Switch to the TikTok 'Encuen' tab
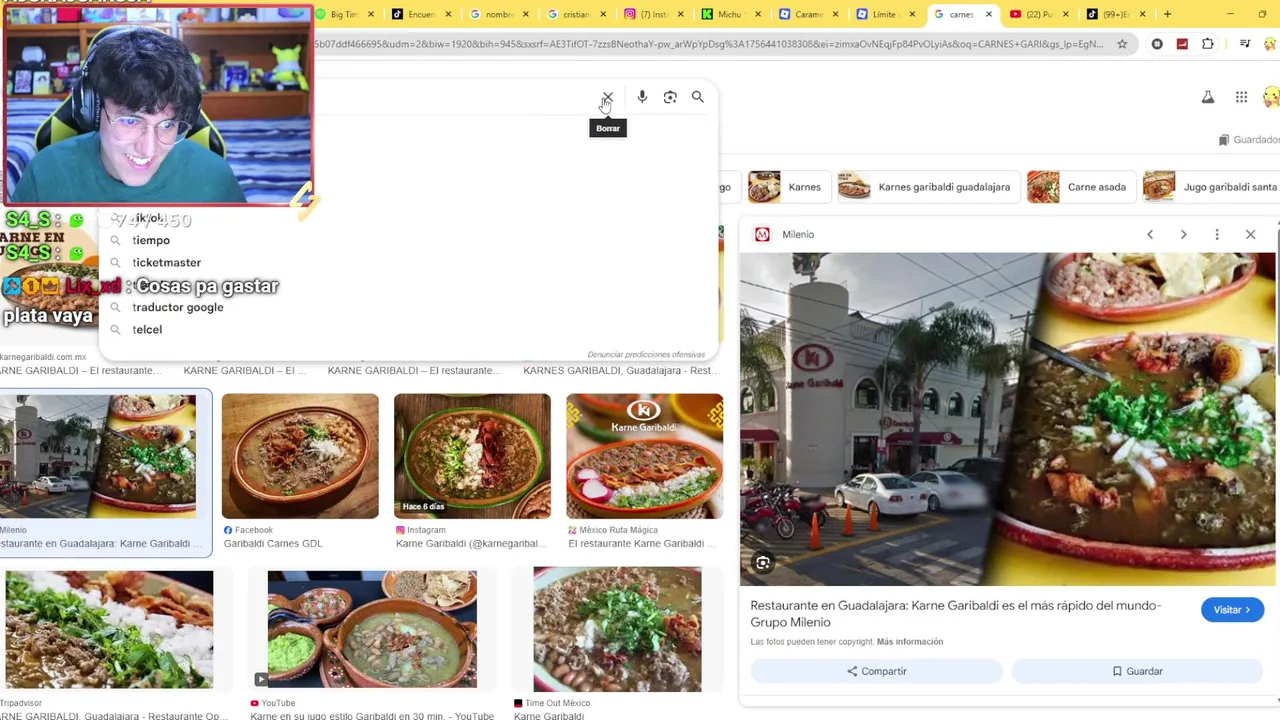1280x720 pixels. [x=423, y=14]
